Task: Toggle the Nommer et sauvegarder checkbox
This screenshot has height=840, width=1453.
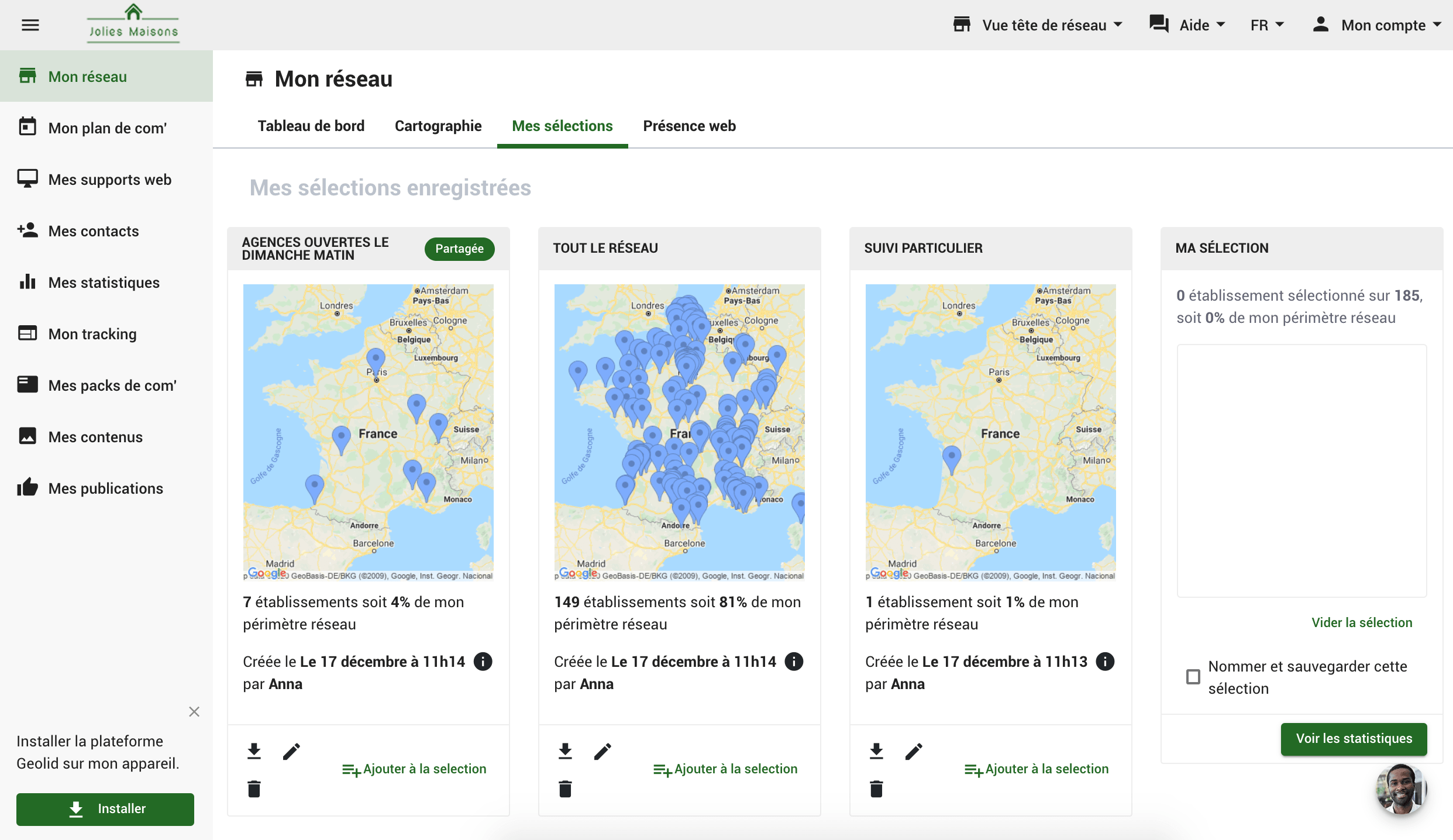Action: click(1193, 676)
